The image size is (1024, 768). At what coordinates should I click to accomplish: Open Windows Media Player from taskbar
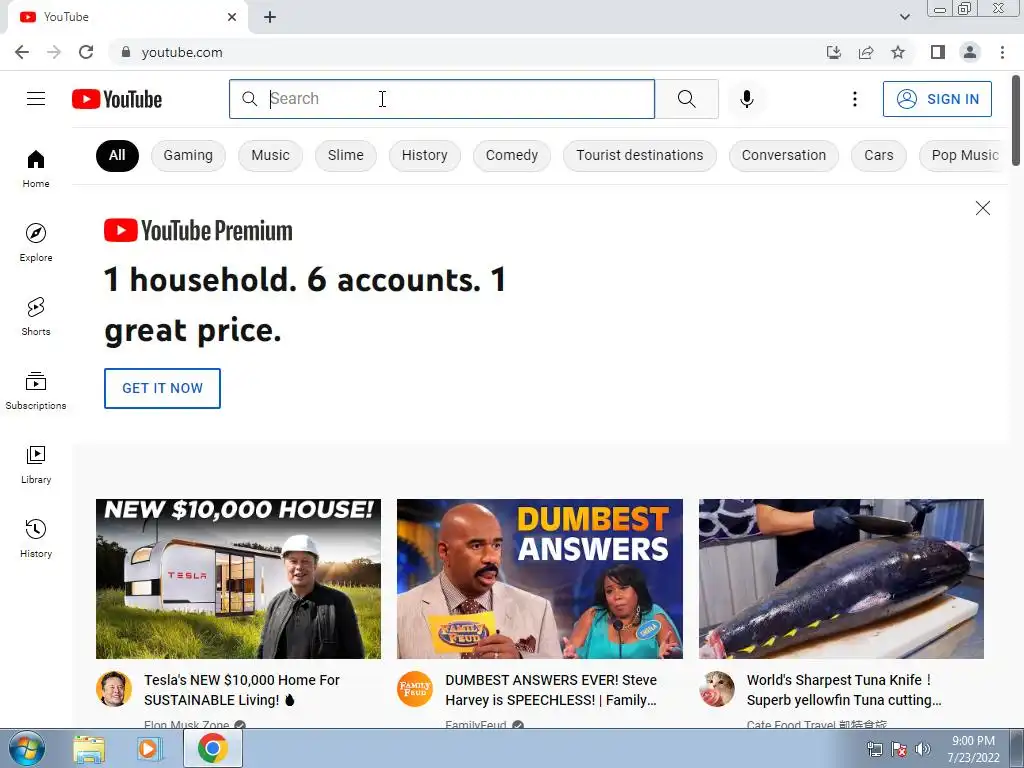click(x=149, y=748)
